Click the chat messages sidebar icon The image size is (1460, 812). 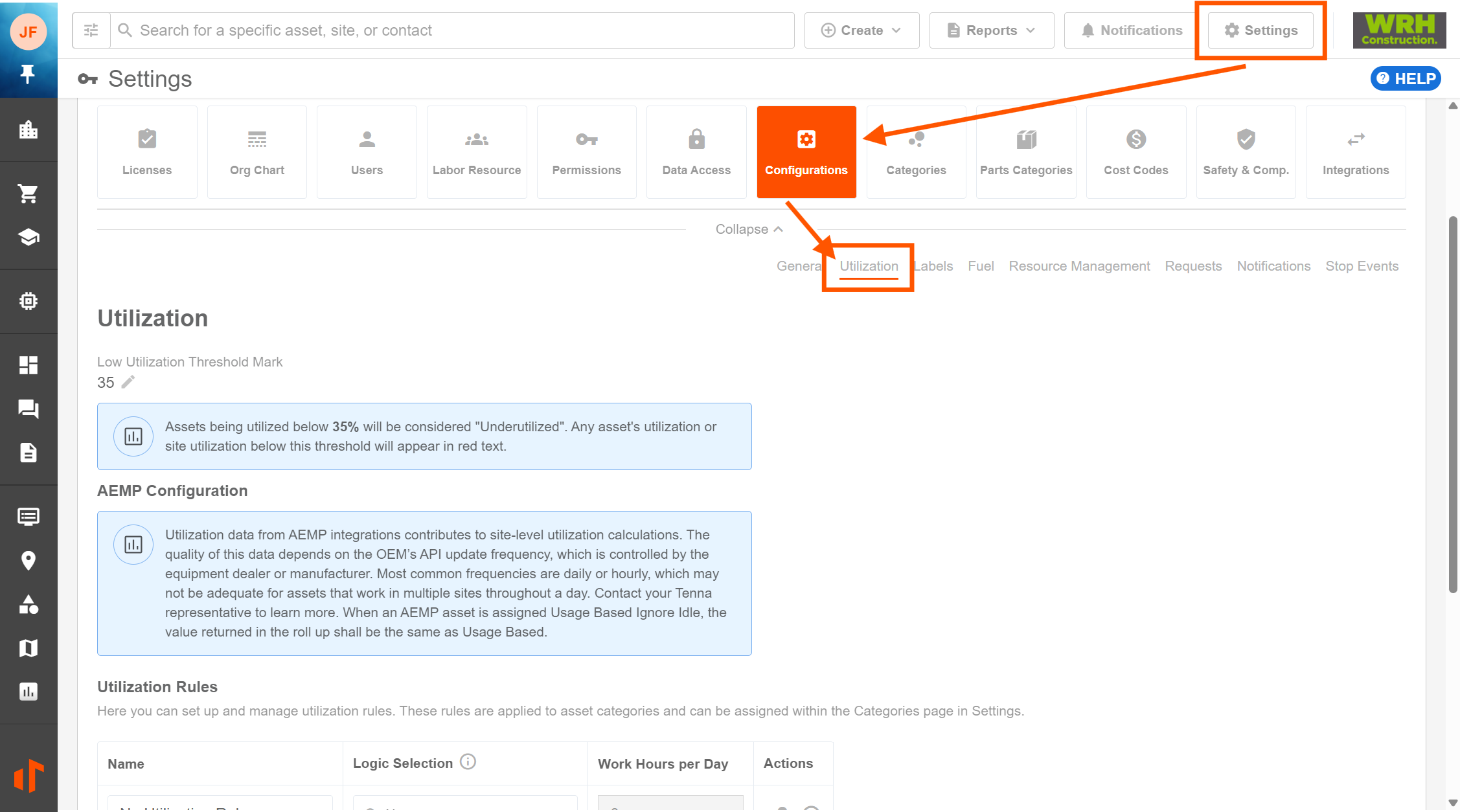(28, 409)
